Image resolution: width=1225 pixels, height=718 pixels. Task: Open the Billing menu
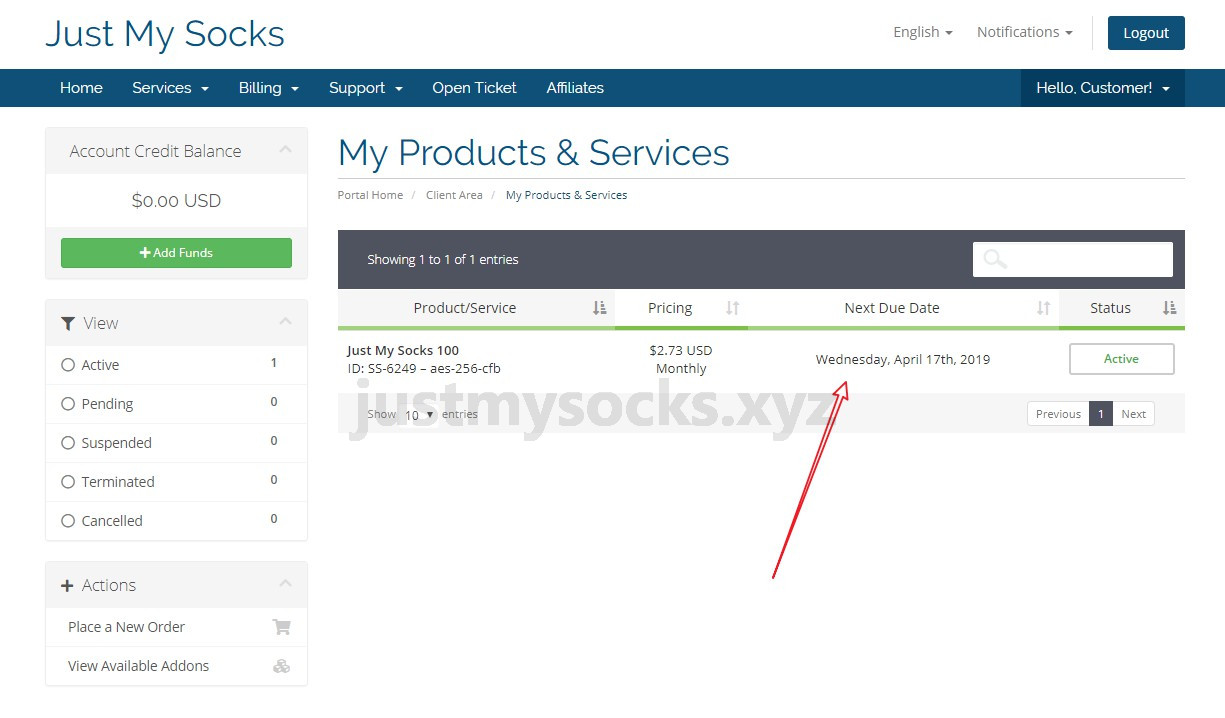[269, 88]
